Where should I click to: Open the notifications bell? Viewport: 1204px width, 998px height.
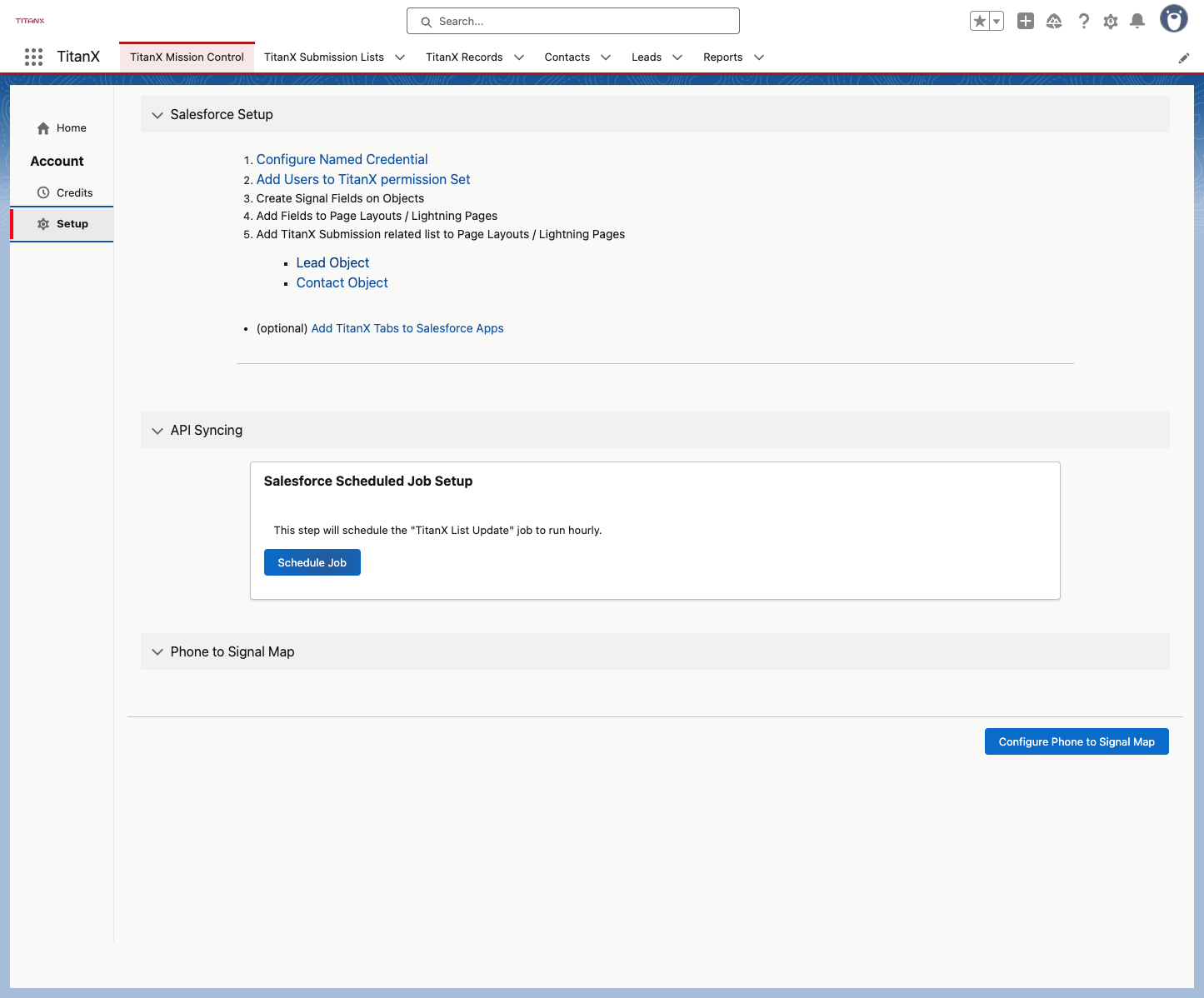1137,21
